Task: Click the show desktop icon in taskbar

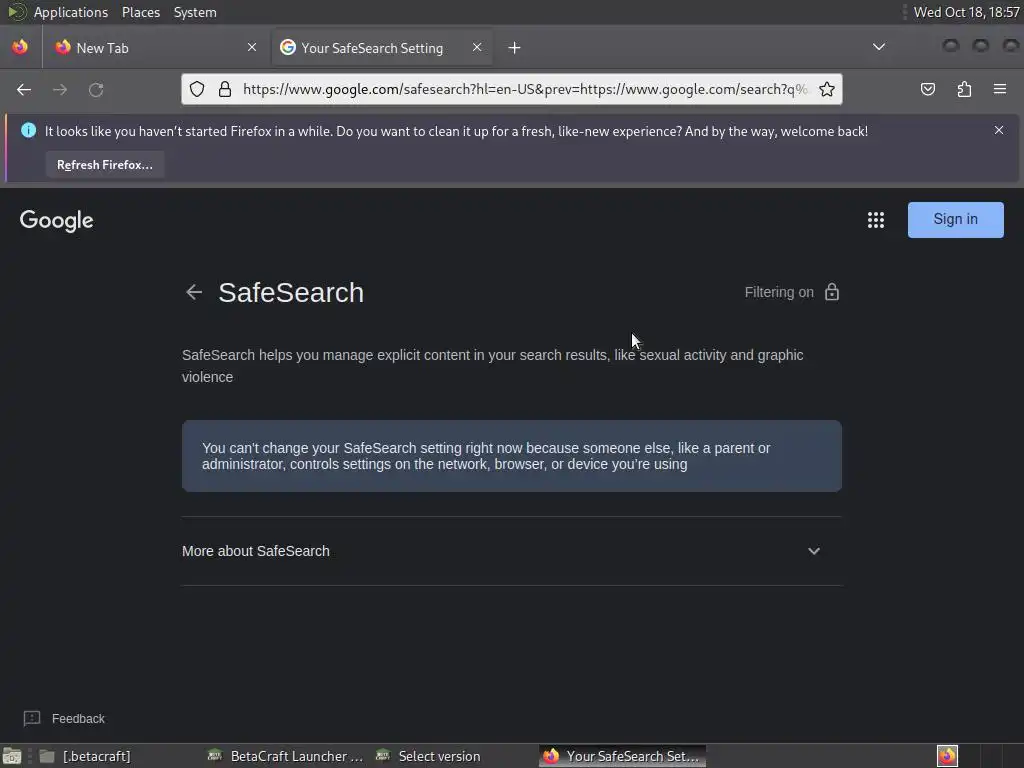Action: pyautogui.click(x=12, y=756)
